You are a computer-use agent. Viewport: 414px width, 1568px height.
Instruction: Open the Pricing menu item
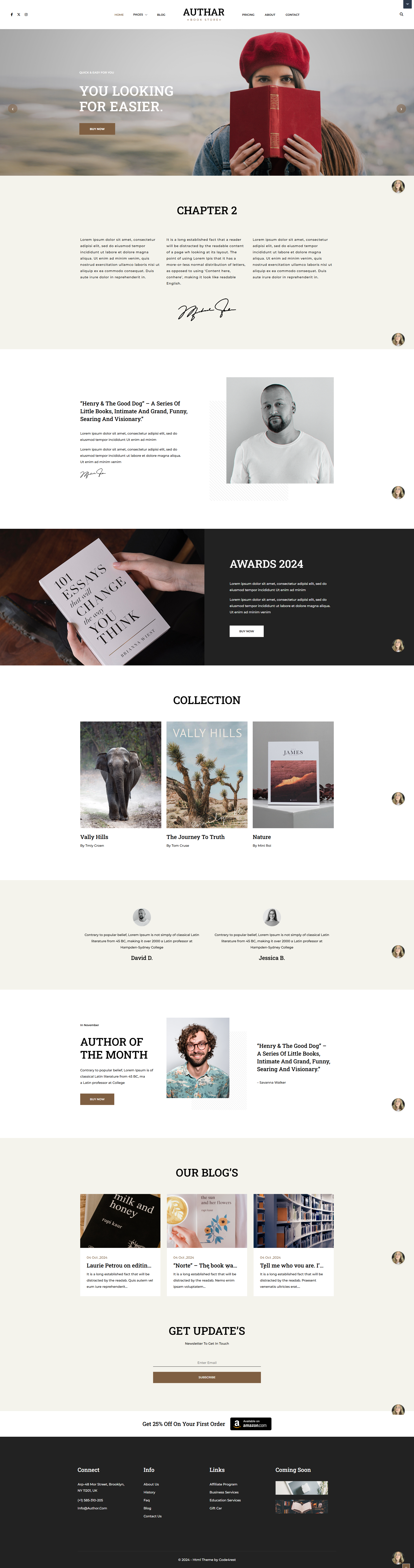pos(248,15)
